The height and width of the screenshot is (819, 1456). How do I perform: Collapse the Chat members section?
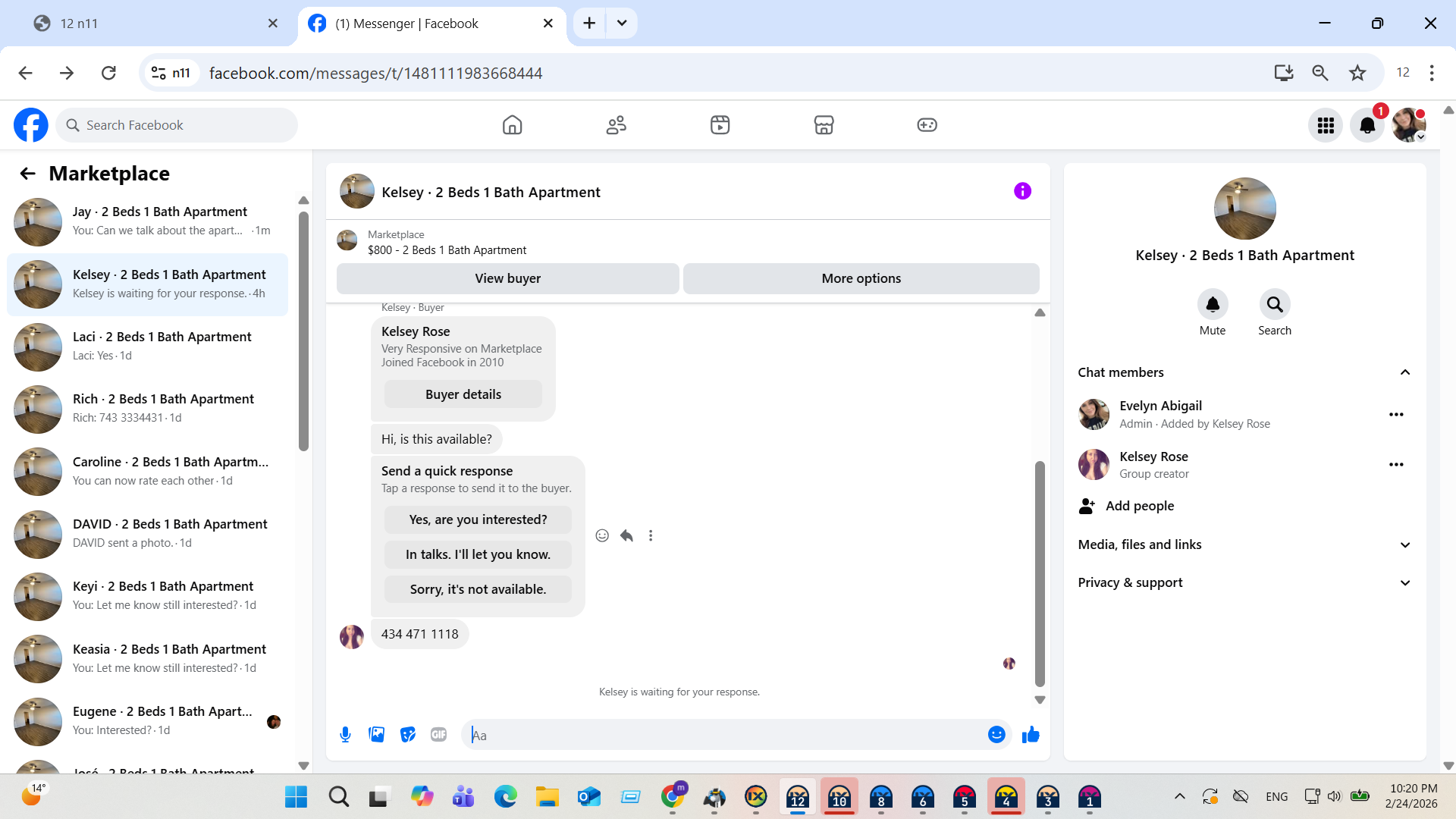pos(1404,372)
